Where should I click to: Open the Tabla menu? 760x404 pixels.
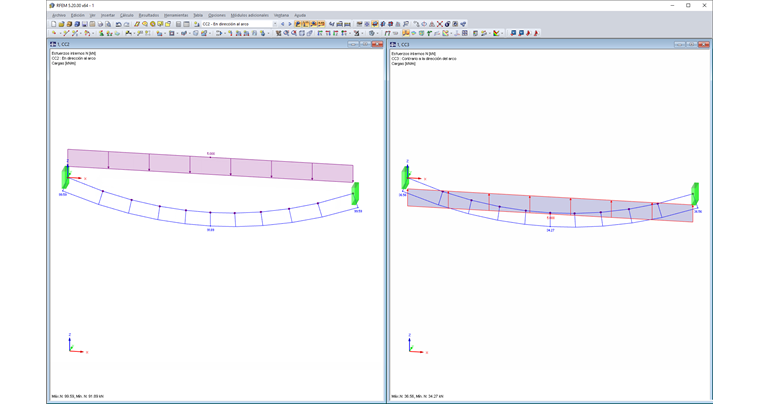(x=198, y=15)
